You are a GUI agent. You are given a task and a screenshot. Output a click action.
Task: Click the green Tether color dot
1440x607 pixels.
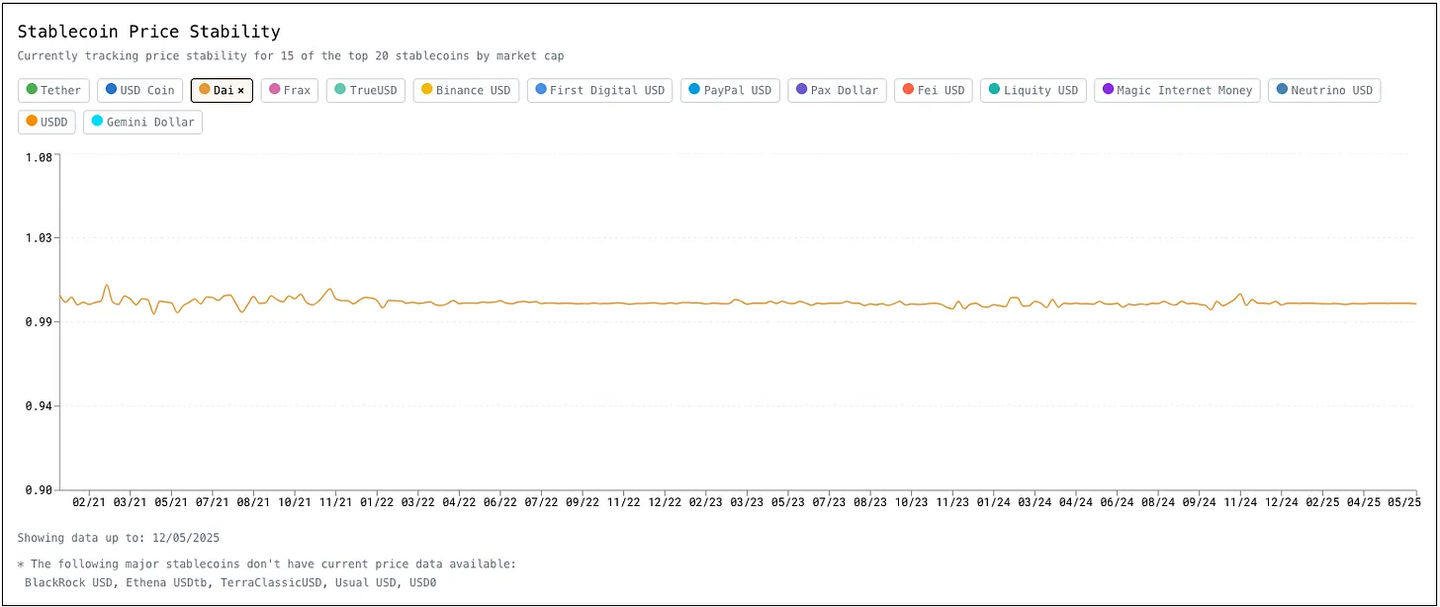click(32, 90)
